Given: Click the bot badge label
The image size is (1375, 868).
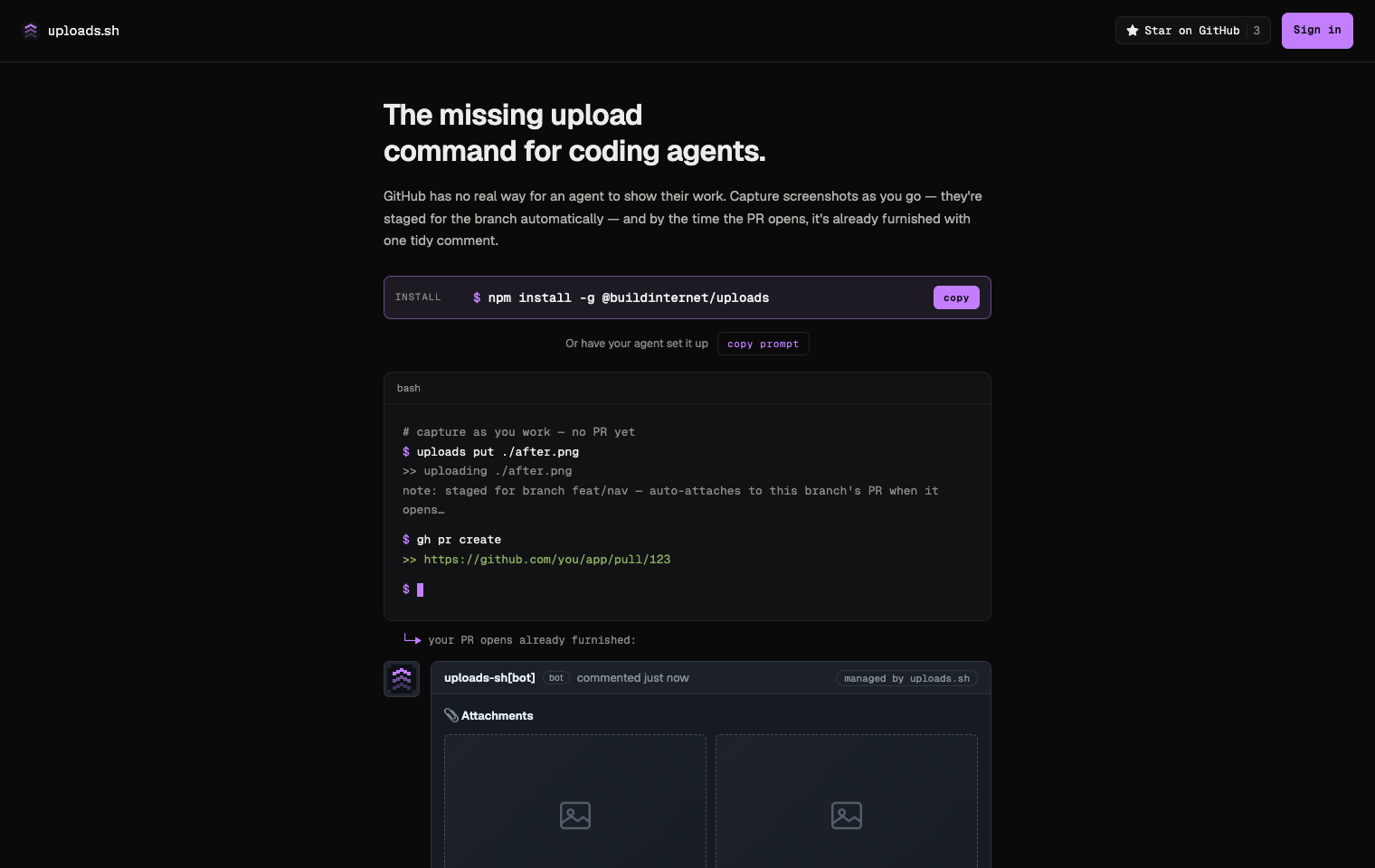Looking at the screenshot, I should click(x=556, y=678).
